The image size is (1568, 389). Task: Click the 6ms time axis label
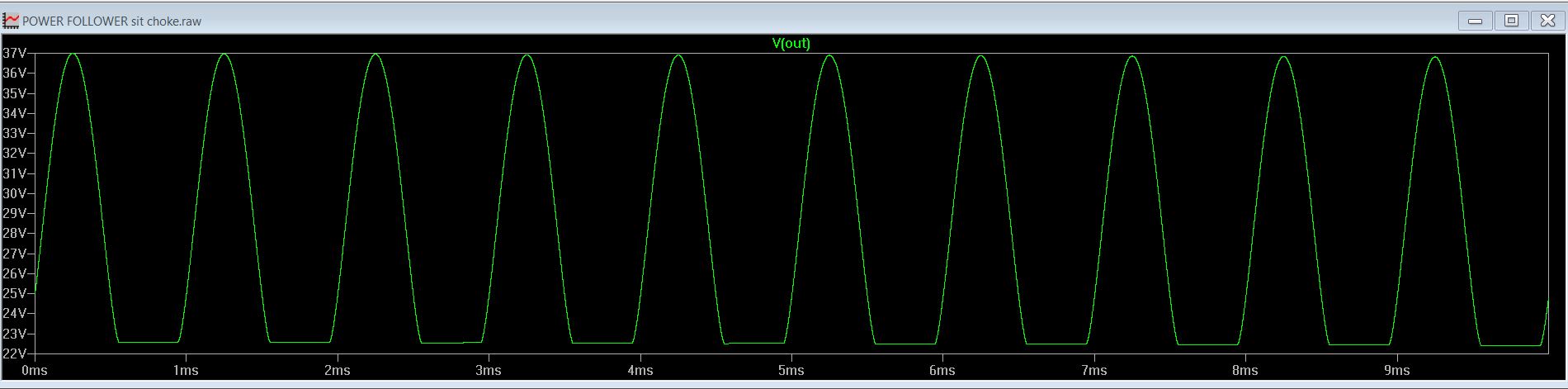942,370
